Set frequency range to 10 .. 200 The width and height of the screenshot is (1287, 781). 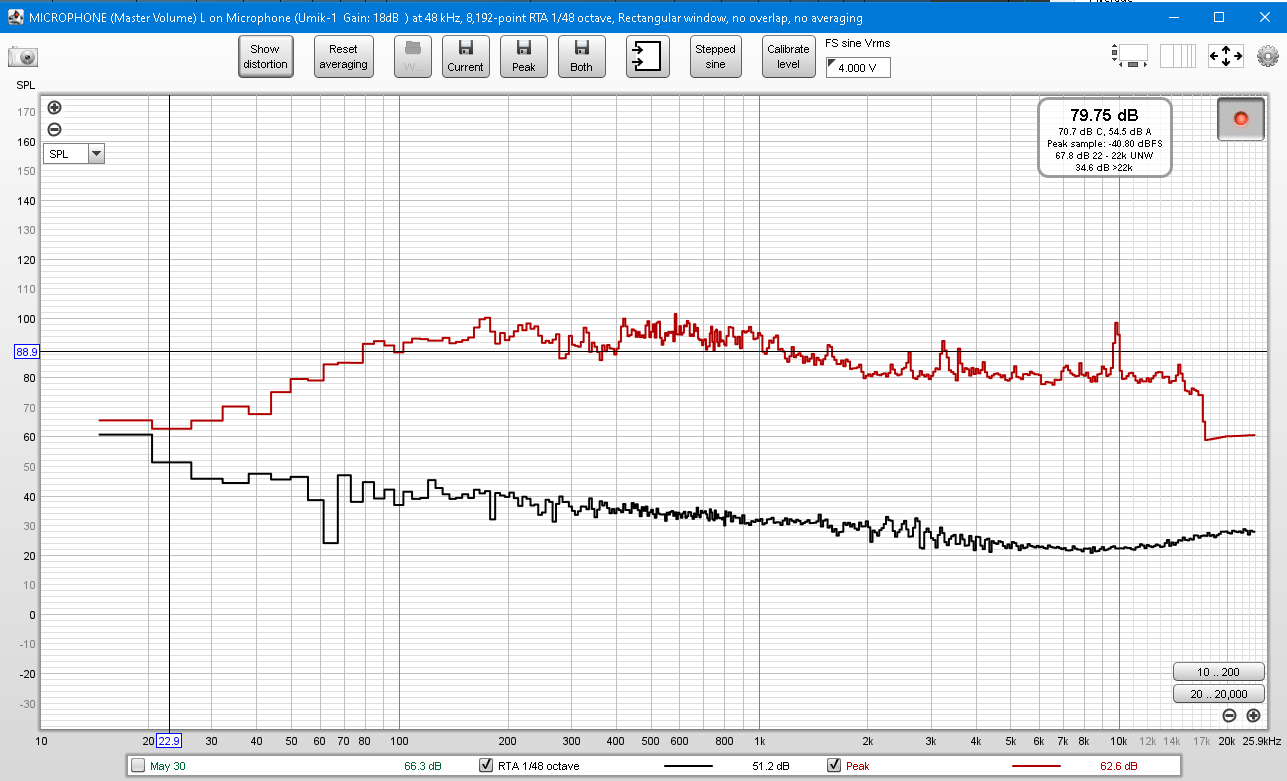coord(1218,672)
